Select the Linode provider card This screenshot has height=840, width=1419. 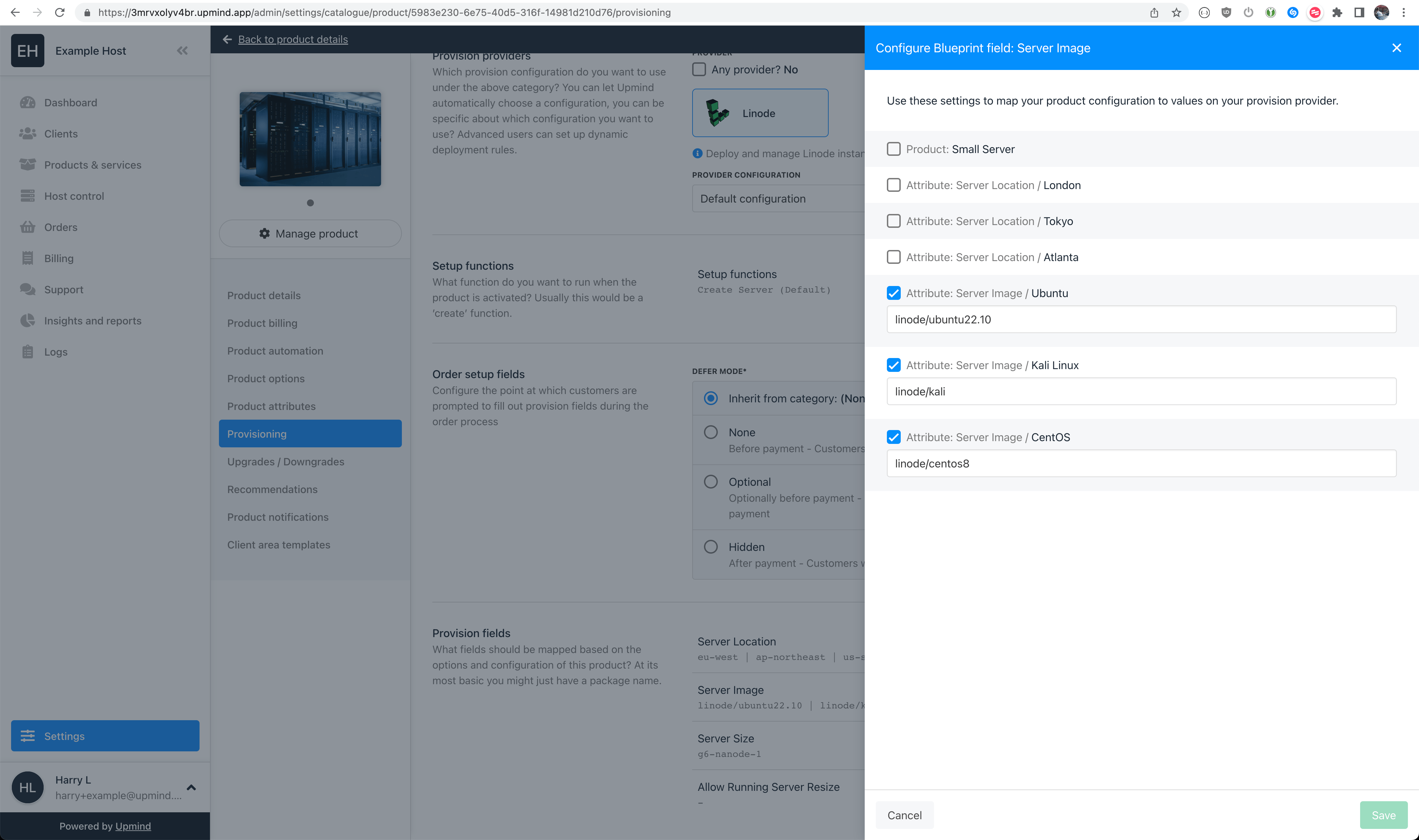click(x=760, y=113)
